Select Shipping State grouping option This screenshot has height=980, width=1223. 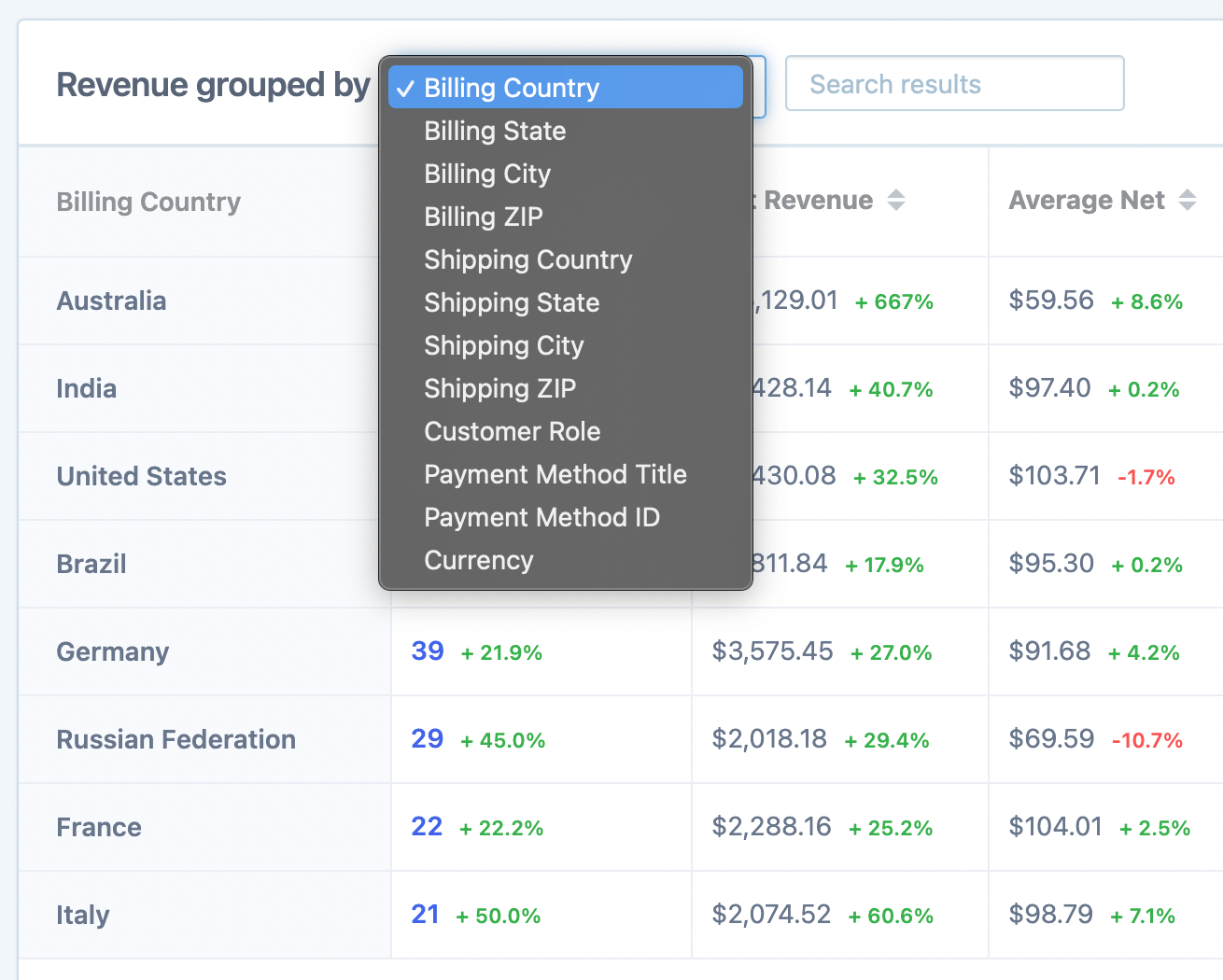tap(512, 302)
